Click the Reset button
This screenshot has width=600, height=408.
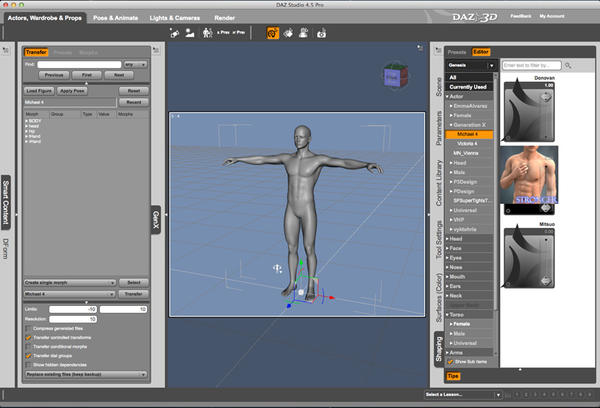pyautogui.click(x=134, y=91)
